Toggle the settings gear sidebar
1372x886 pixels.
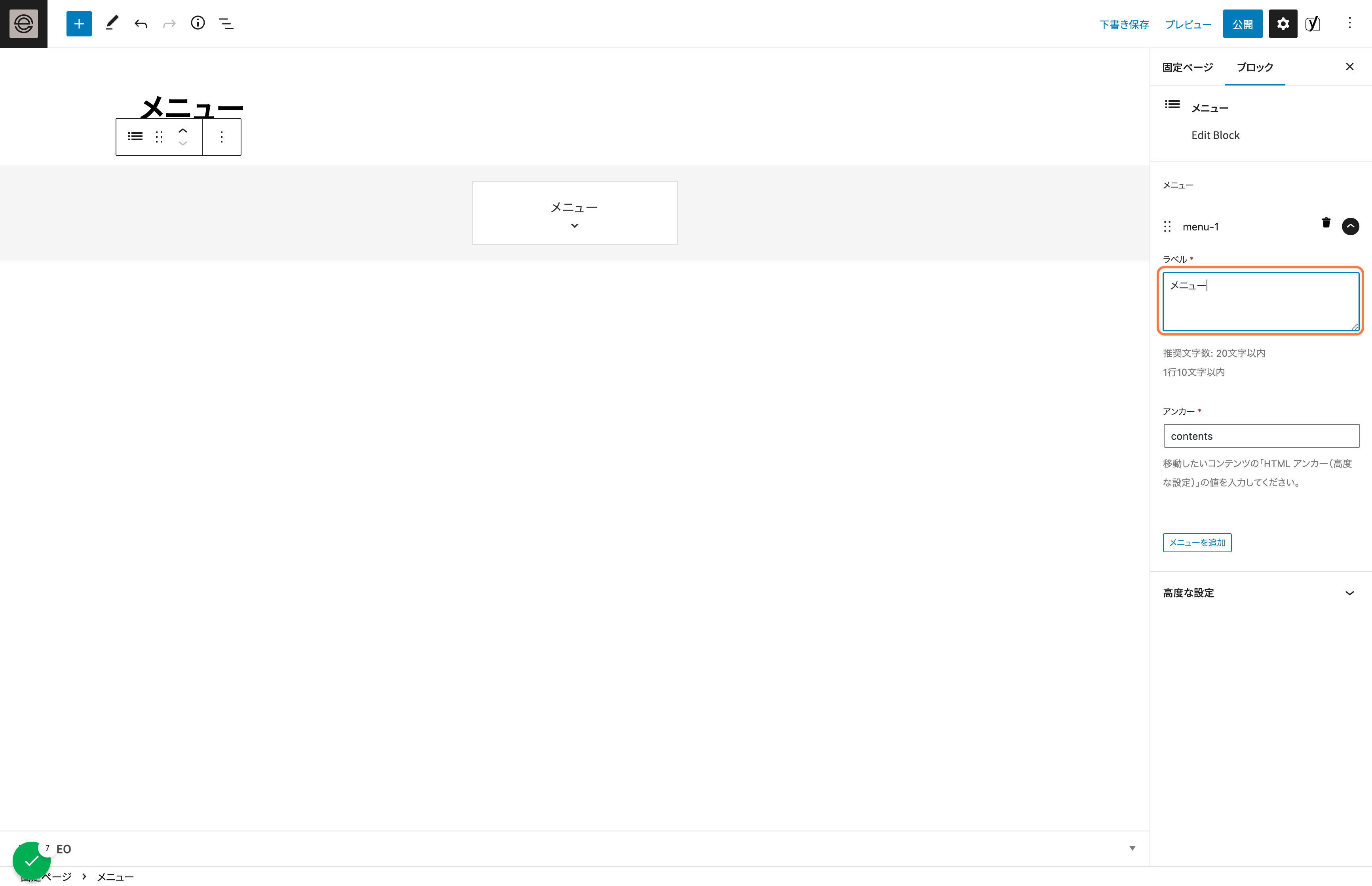1283,24
